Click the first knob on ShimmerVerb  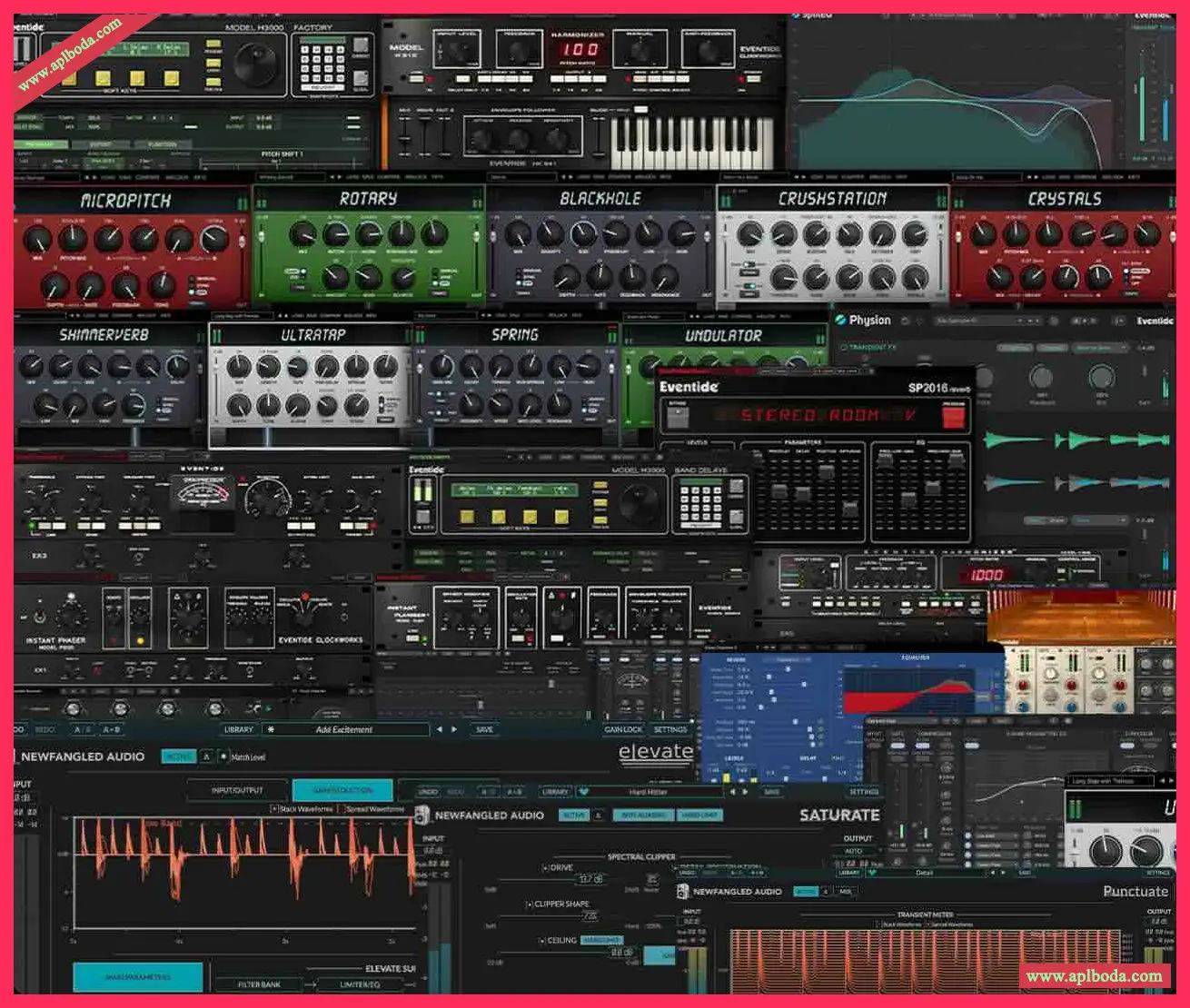coord(32,367)
